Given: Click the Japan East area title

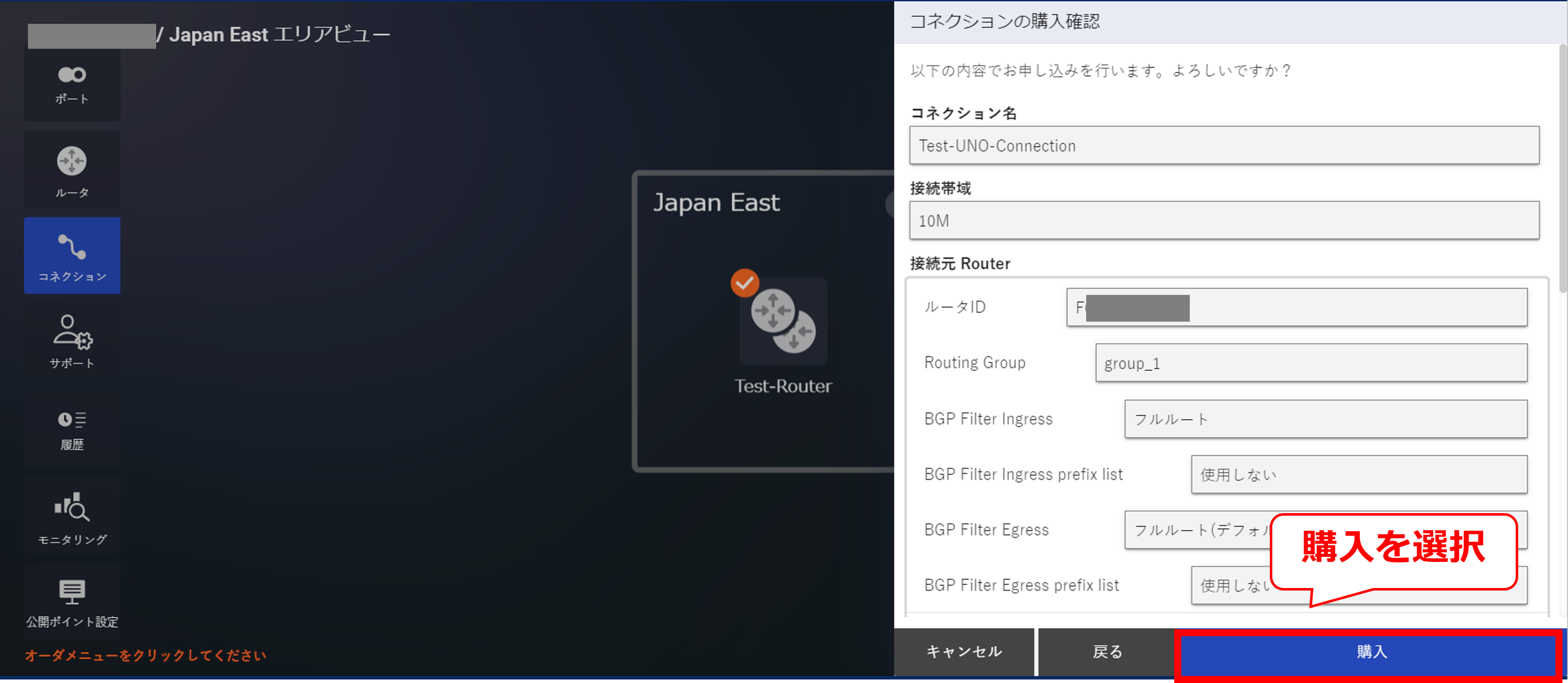Looking at the screenshot, I should [716, 203].
